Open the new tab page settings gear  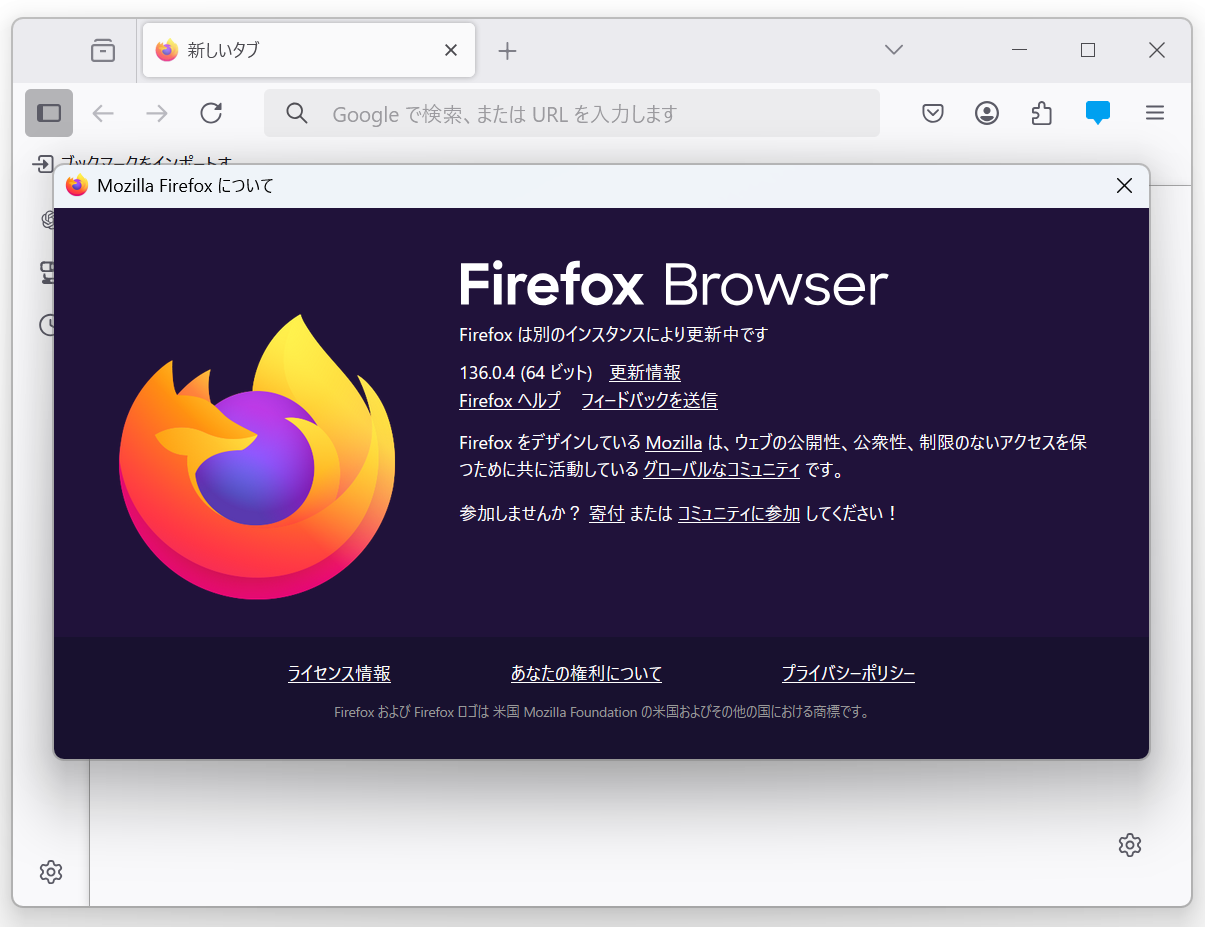pyautogui.click(x=1129, y=845)
